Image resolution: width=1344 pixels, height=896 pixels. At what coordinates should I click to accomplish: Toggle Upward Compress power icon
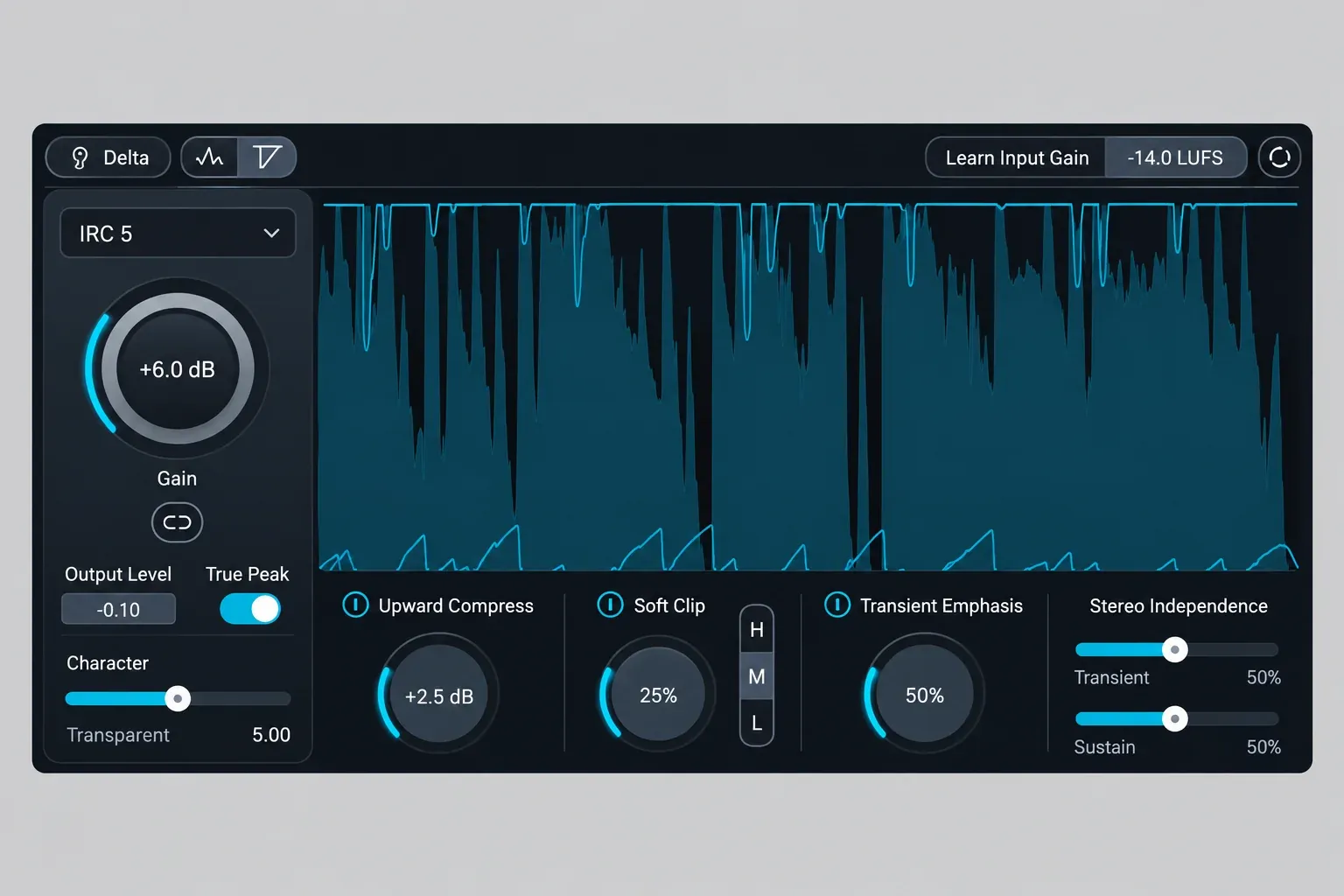[x=355, y=605]
